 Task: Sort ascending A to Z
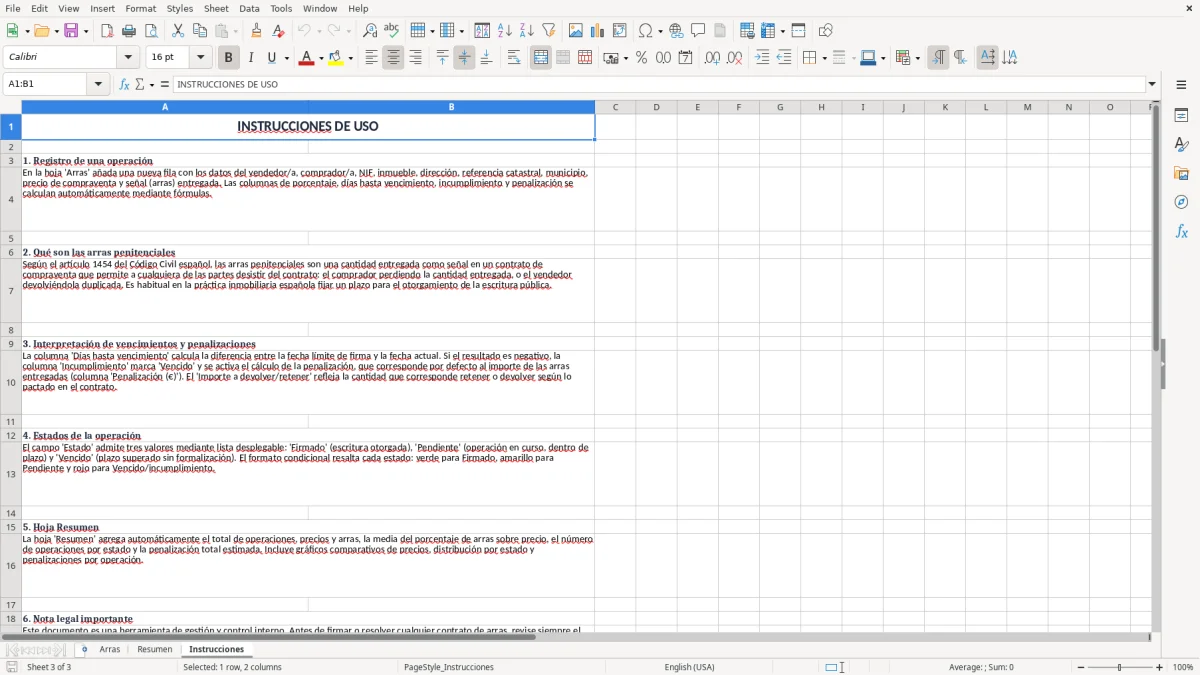point(505,31)
